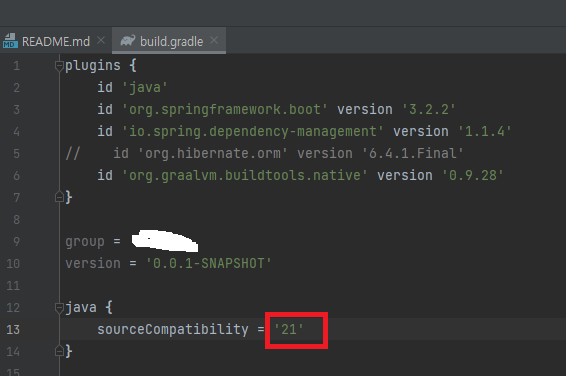Click line number 1 in gutter
Image resolution: width=566 pixels, height=376 pixels.
point(17,66)
